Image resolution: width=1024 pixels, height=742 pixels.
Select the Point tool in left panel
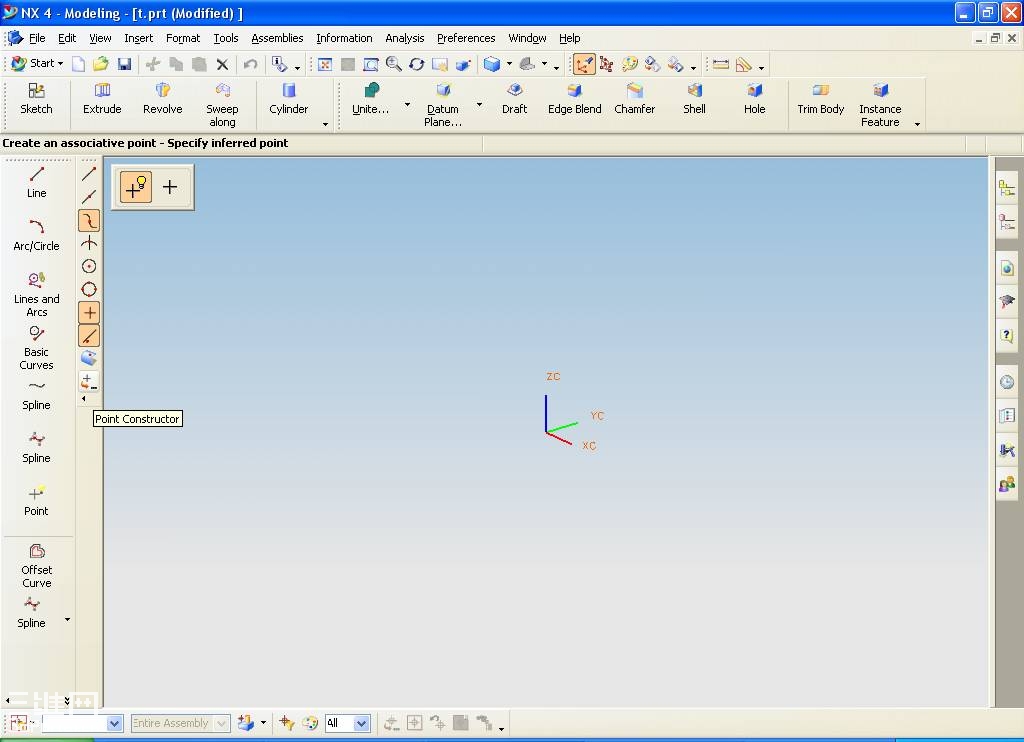37,500
